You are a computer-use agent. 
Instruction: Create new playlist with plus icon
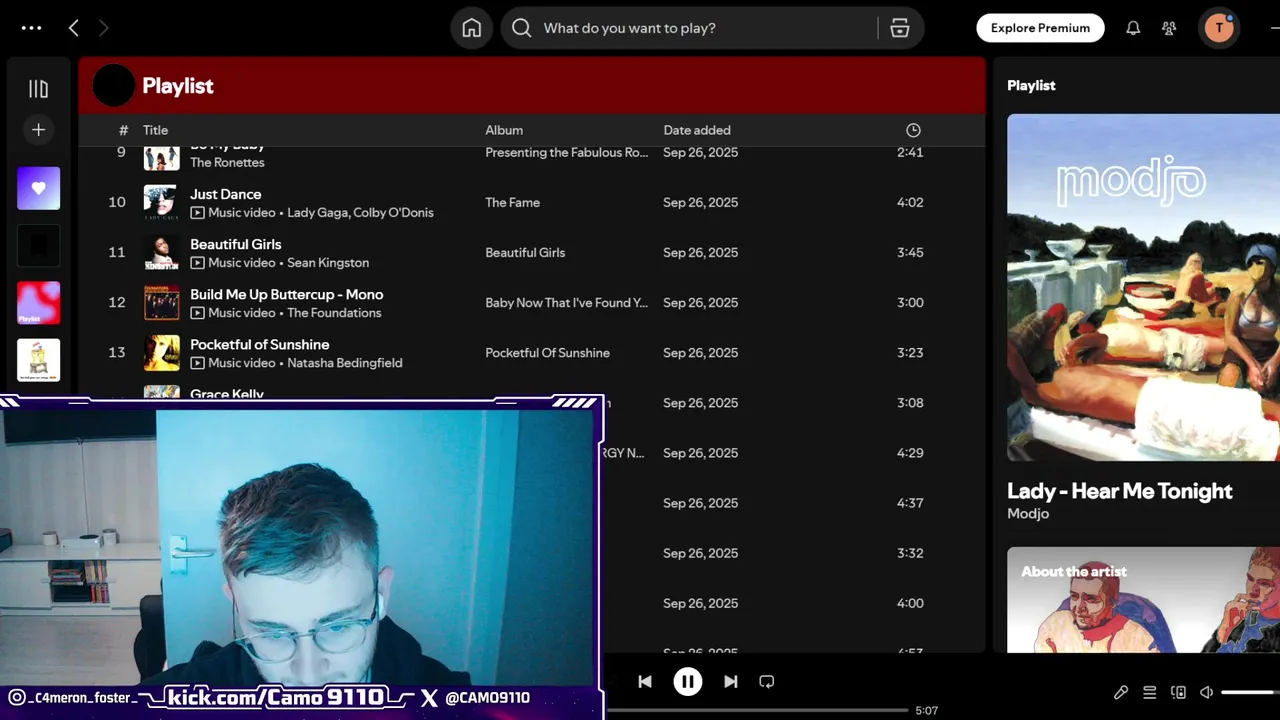38,129
